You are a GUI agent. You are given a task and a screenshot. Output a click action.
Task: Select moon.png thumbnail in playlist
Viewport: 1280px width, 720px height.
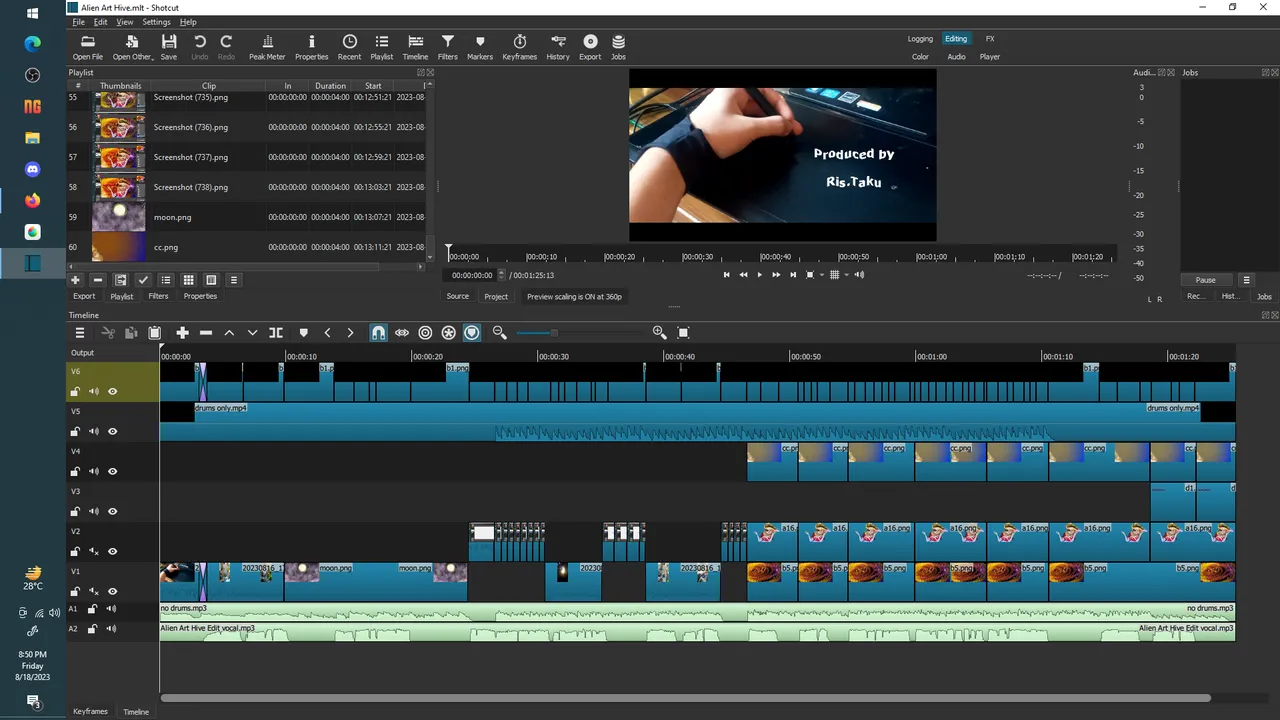click(118, 217)
